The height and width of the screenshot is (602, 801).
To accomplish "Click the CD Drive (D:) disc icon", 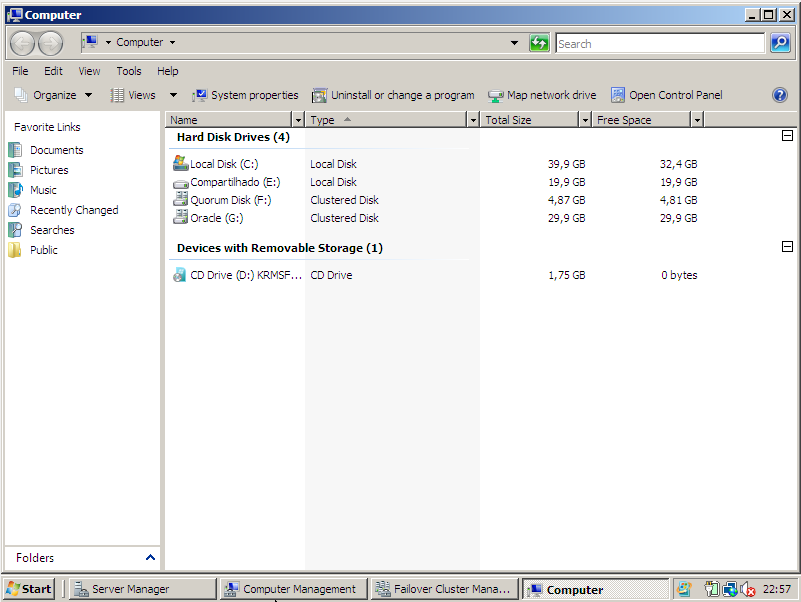I will click(x=180, y=275).
